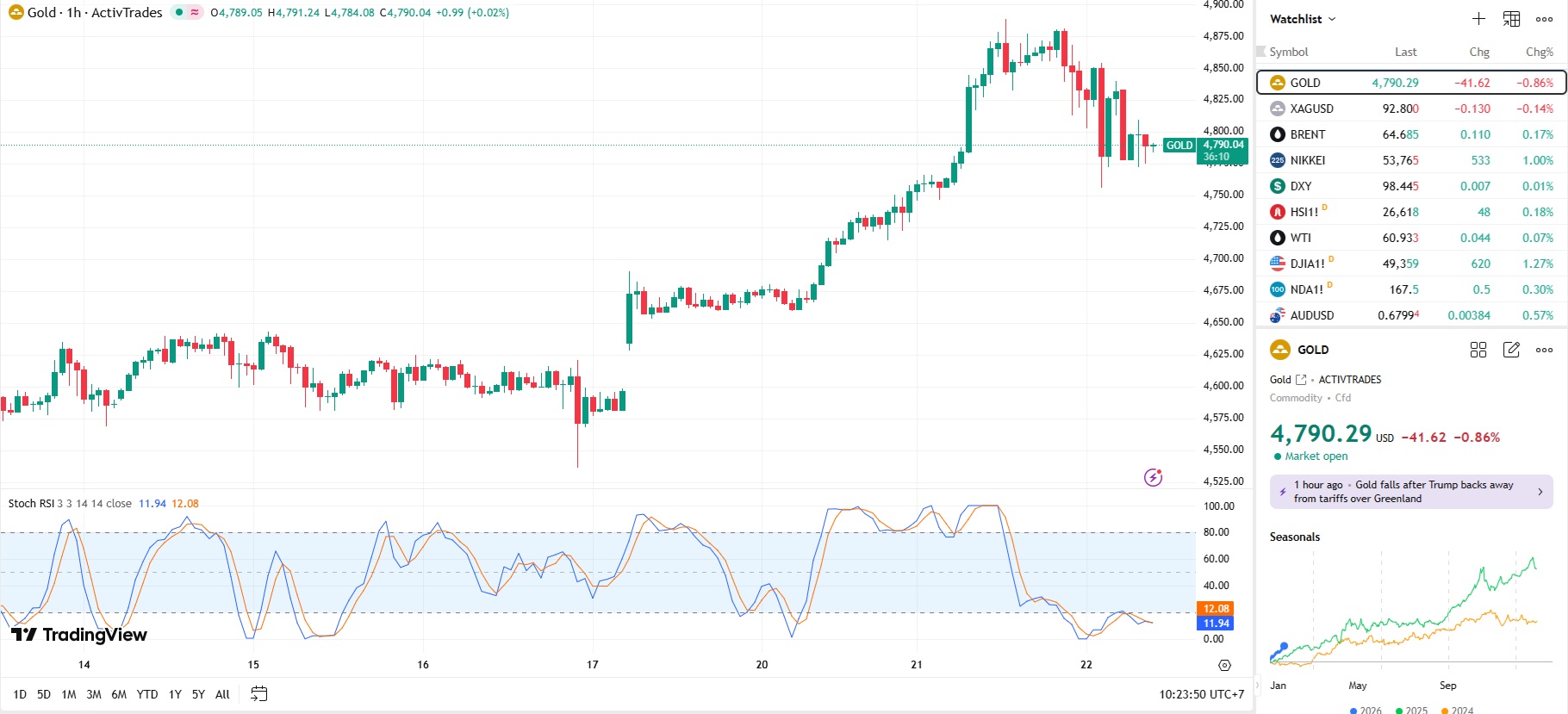The width and height of the screenshot is (1568, 714).
Task: Click the purple lightning news icon on chart
Action: (x=1153, y=477)
